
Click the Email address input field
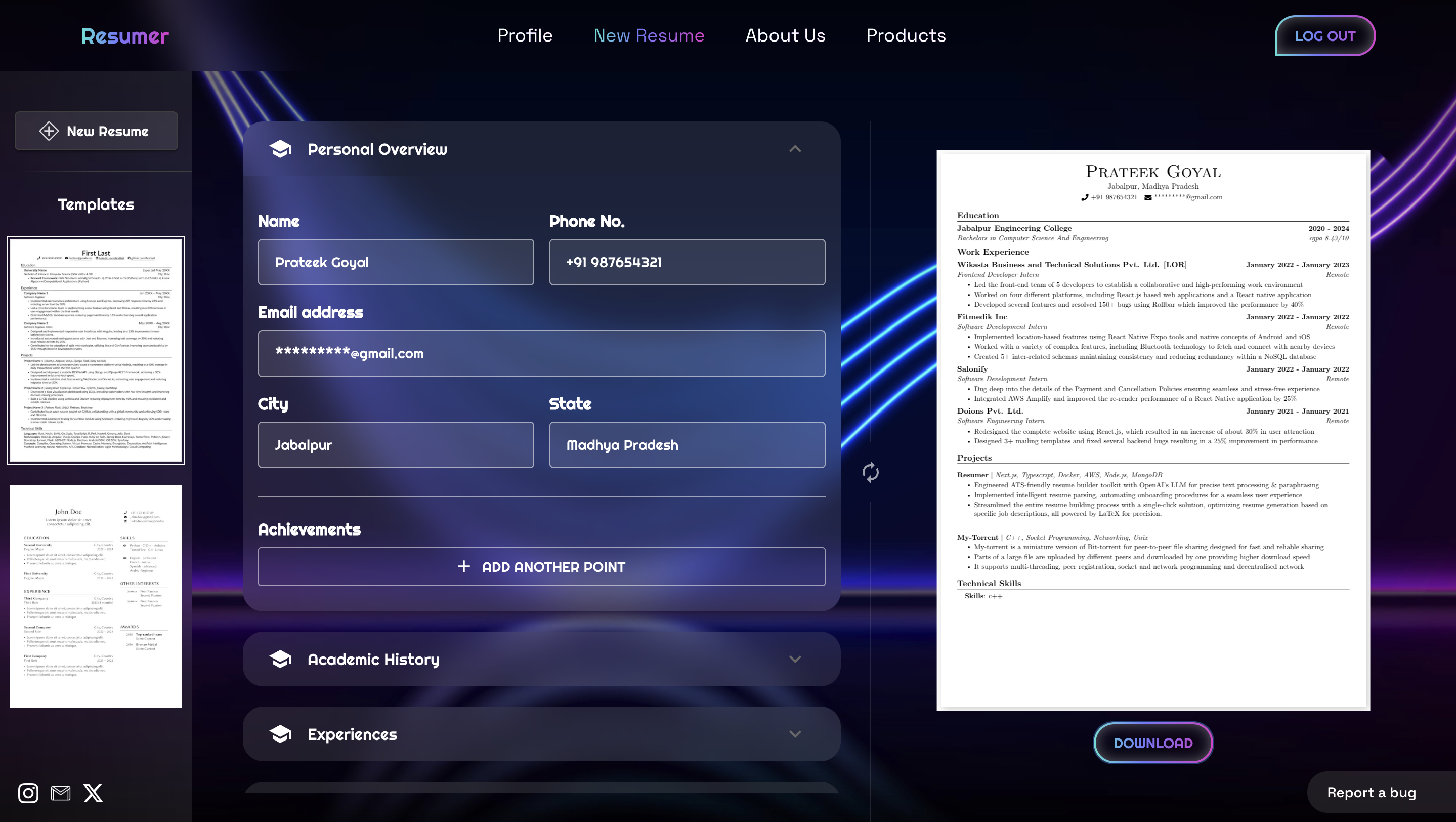(541, 353)
